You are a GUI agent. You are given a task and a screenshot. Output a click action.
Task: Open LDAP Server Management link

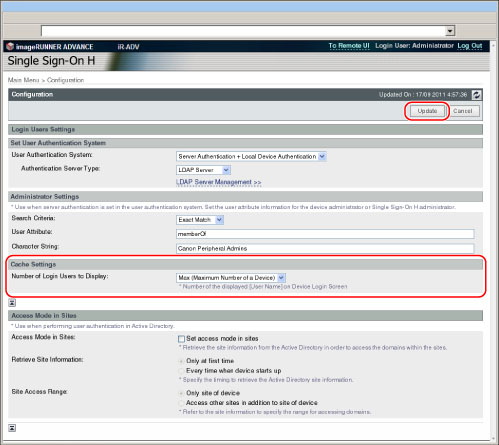(x=219, y=182)
